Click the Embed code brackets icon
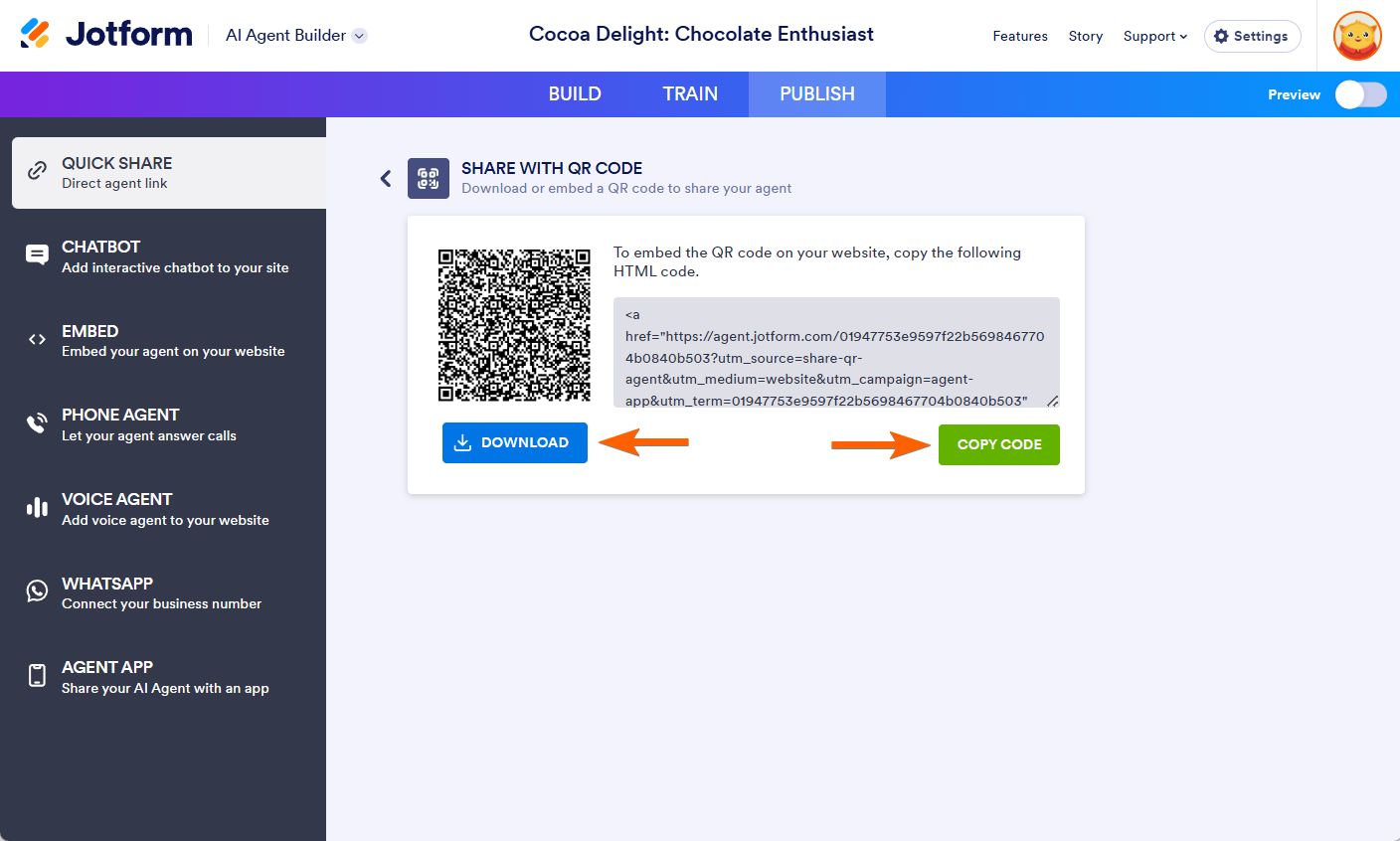This screenshot has height=841, width=1400. tap(37, 340)
